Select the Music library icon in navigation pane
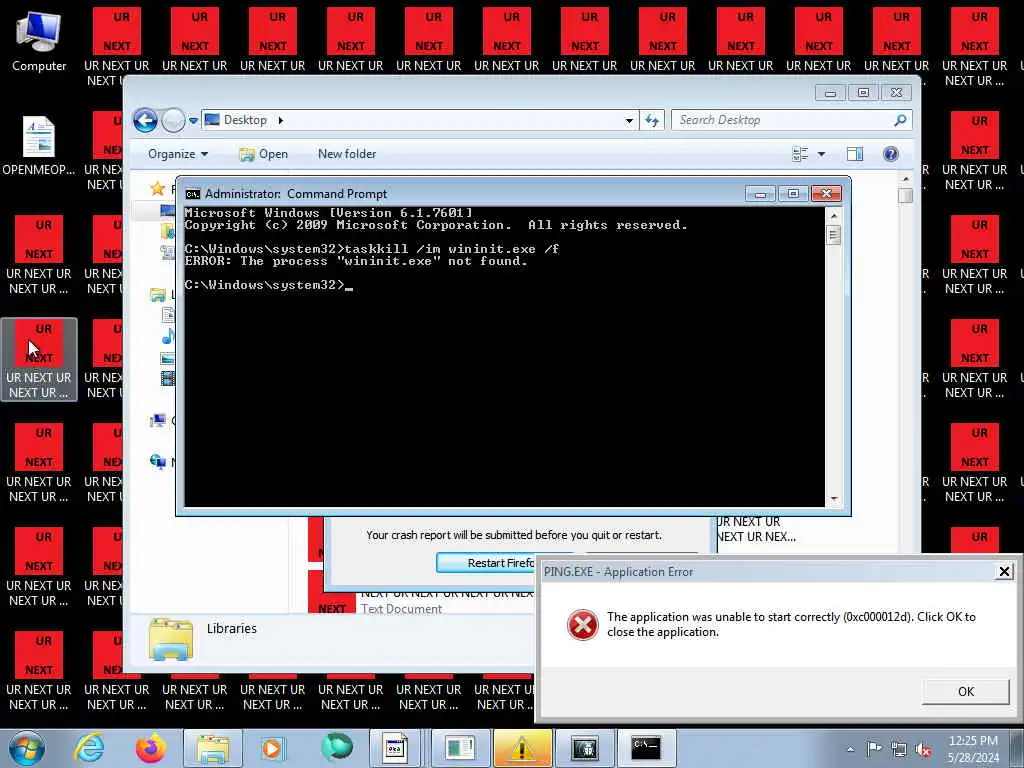The image size is (1024, 768). [x=168, y=336]
